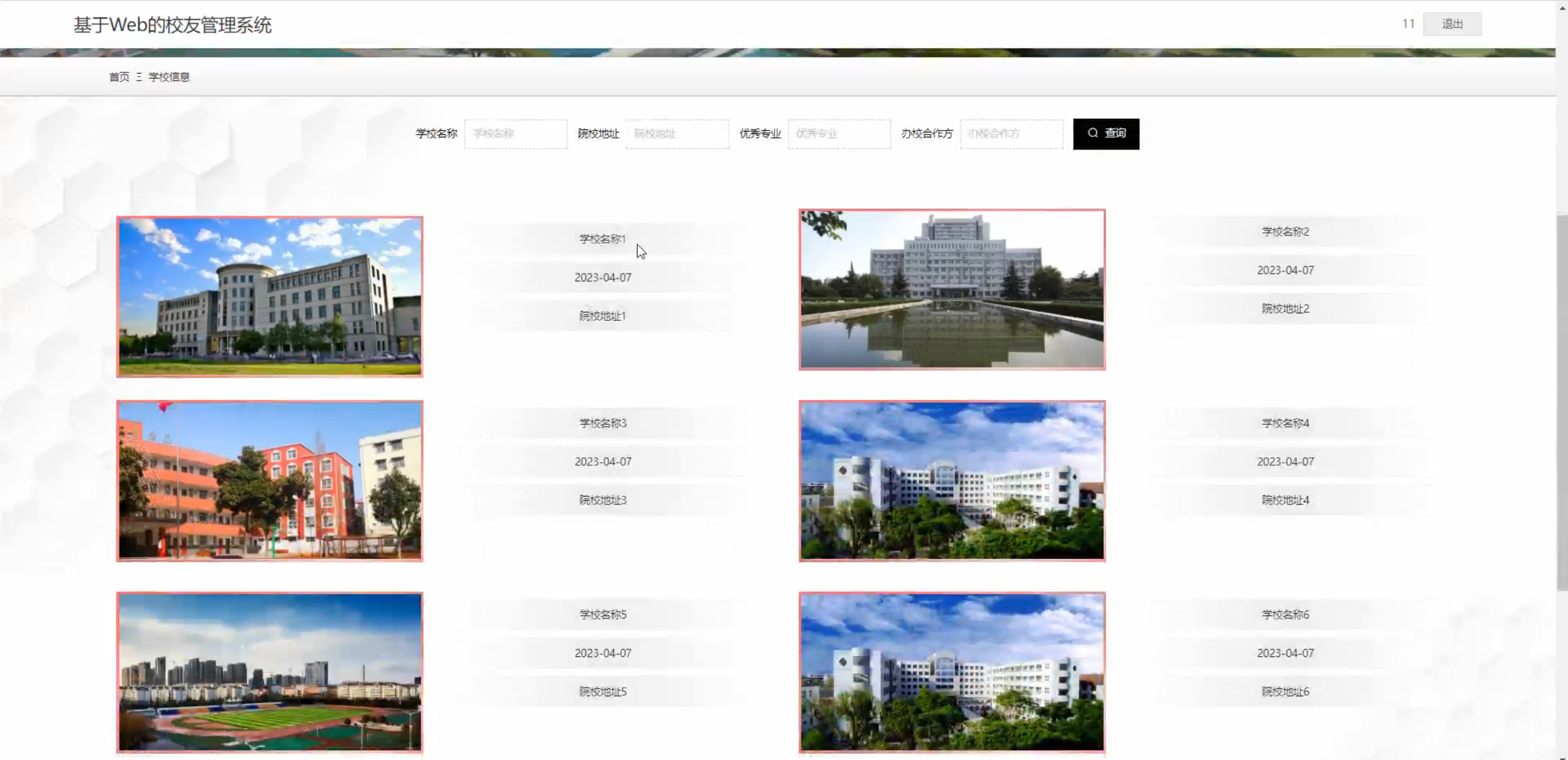Click the site title 基于Web的校友管理系统

click(173, 25)
